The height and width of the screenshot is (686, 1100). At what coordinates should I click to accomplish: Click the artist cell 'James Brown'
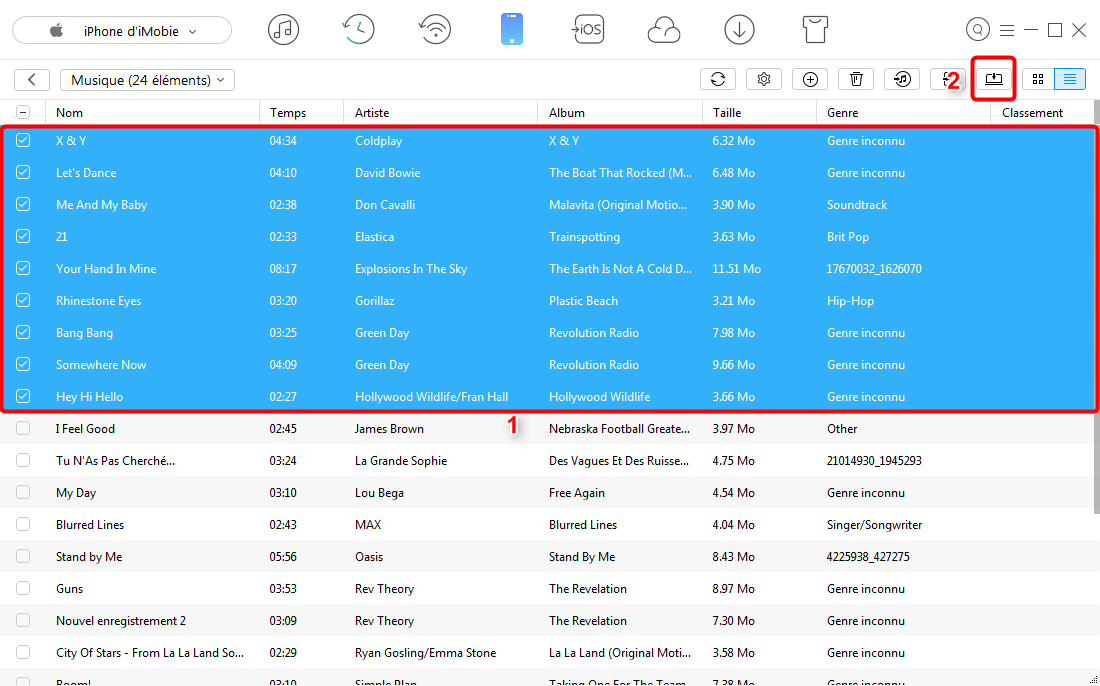389,428
